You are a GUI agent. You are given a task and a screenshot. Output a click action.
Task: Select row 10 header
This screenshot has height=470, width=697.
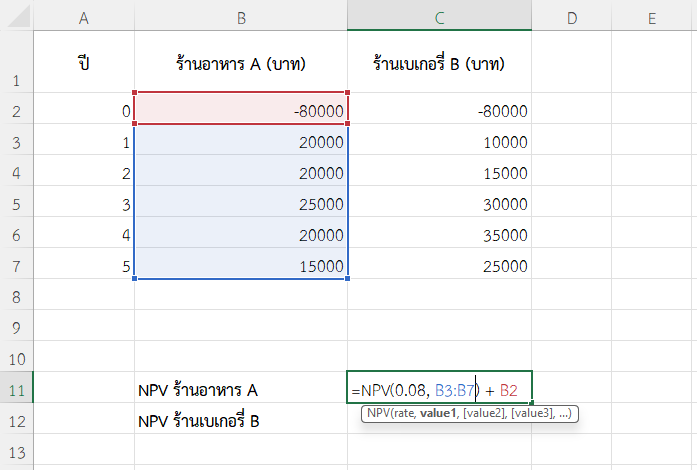pyautogui.click(x=16, y=356)
